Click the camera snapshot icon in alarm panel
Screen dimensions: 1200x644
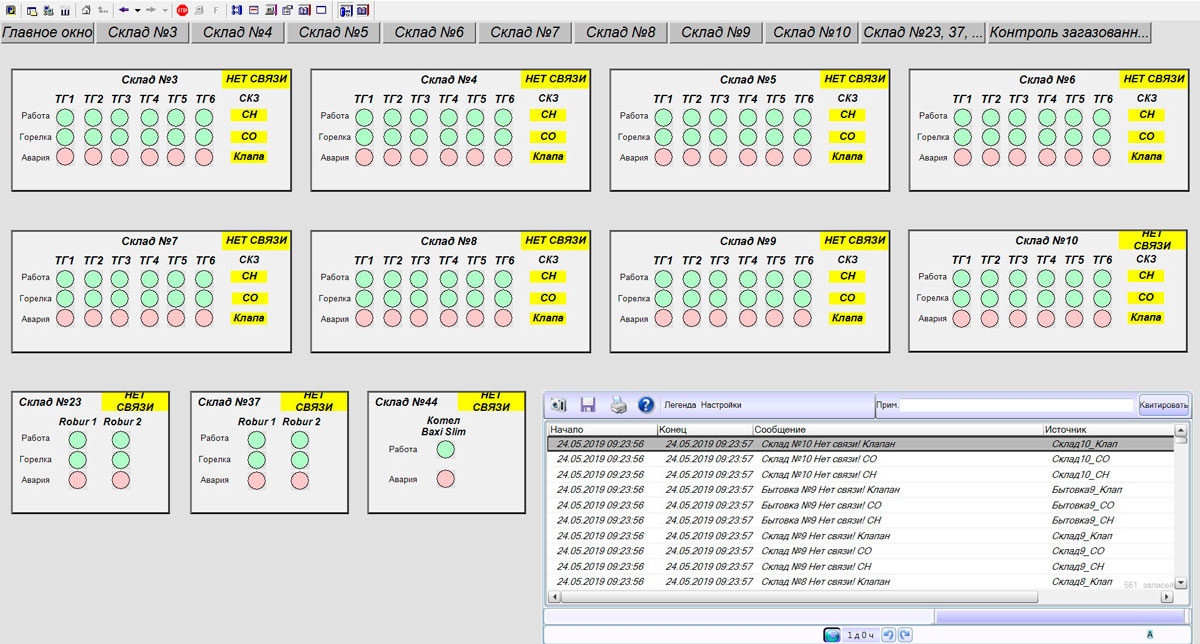(559, 405)
